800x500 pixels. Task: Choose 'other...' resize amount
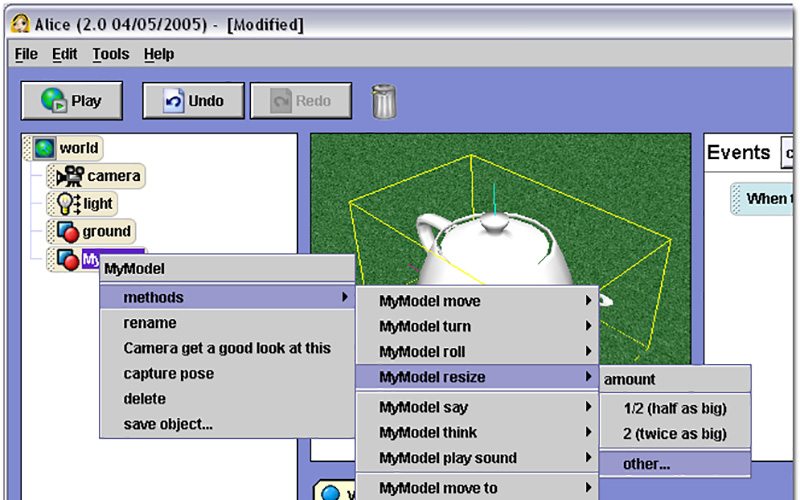(675, 464)
